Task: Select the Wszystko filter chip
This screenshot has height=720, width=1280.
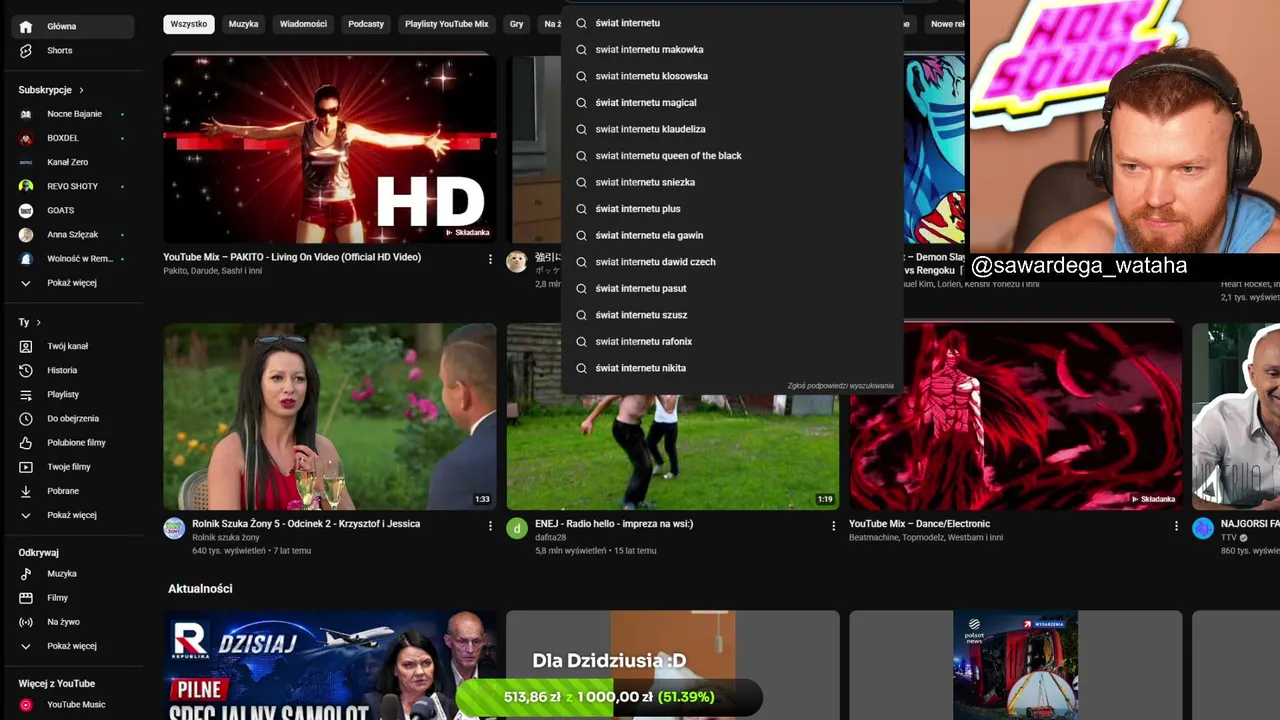Action: 189,24
